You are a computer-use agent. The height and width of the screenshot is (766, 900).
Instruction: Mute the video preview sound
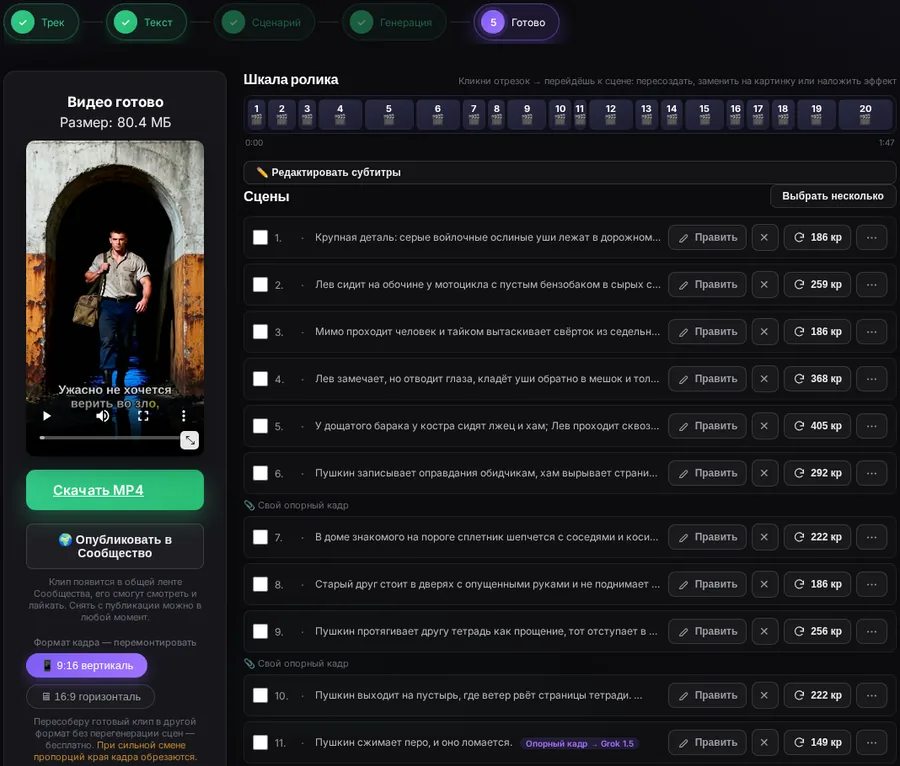tap(103, 416)
